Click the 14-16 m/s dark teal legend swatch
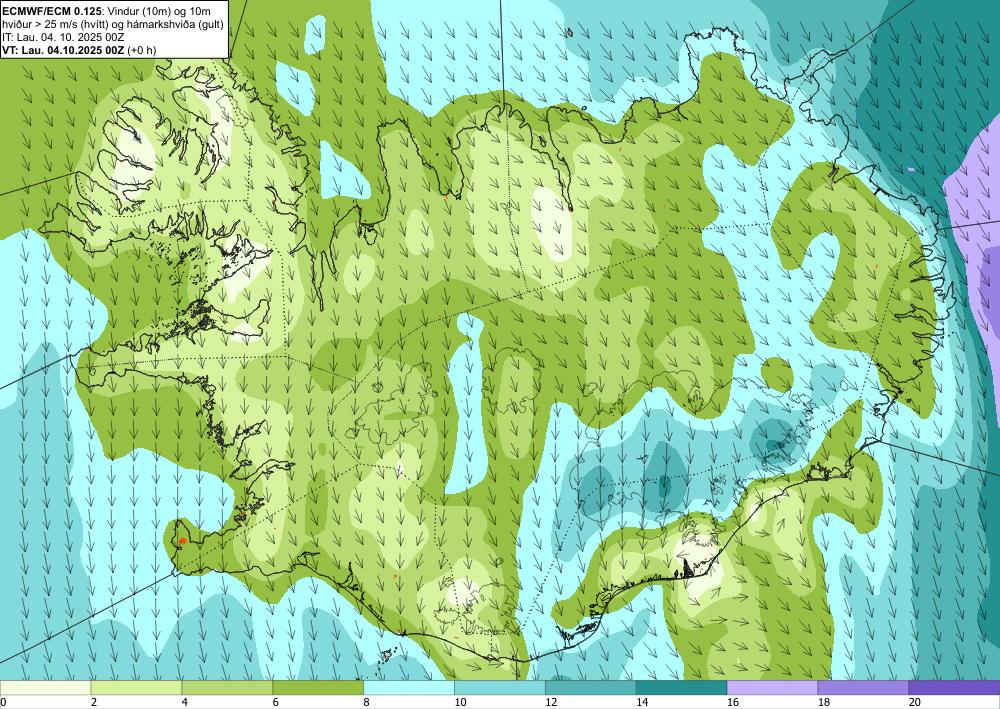The image size is (1000, 709). [681, 688]
